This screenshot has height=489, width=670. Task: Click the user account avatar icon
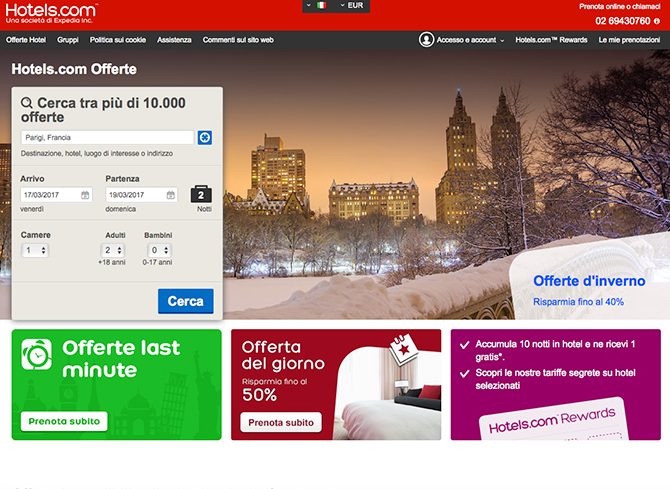coord(426,40)
